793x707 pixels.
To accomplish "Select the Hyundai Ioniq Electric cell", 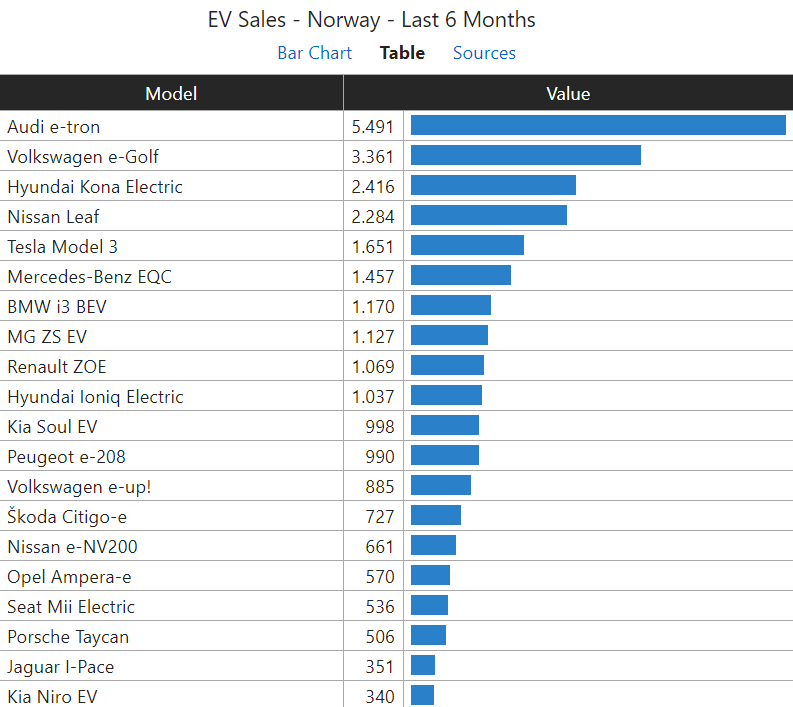I will pos(171,396).
